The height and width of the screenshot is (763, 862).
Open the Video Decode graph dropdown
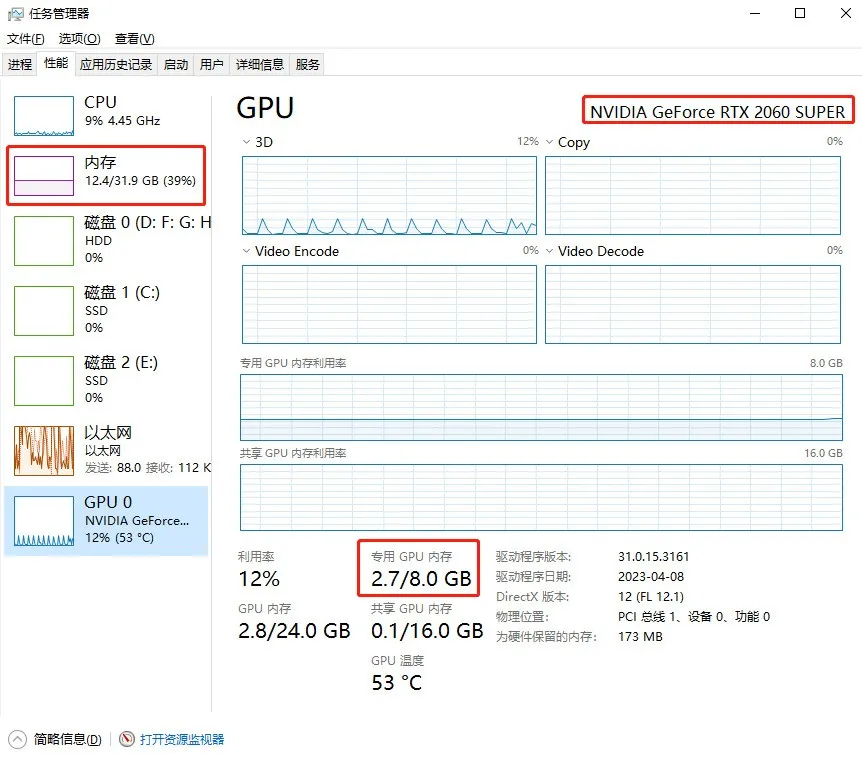[x=550, y=251]
